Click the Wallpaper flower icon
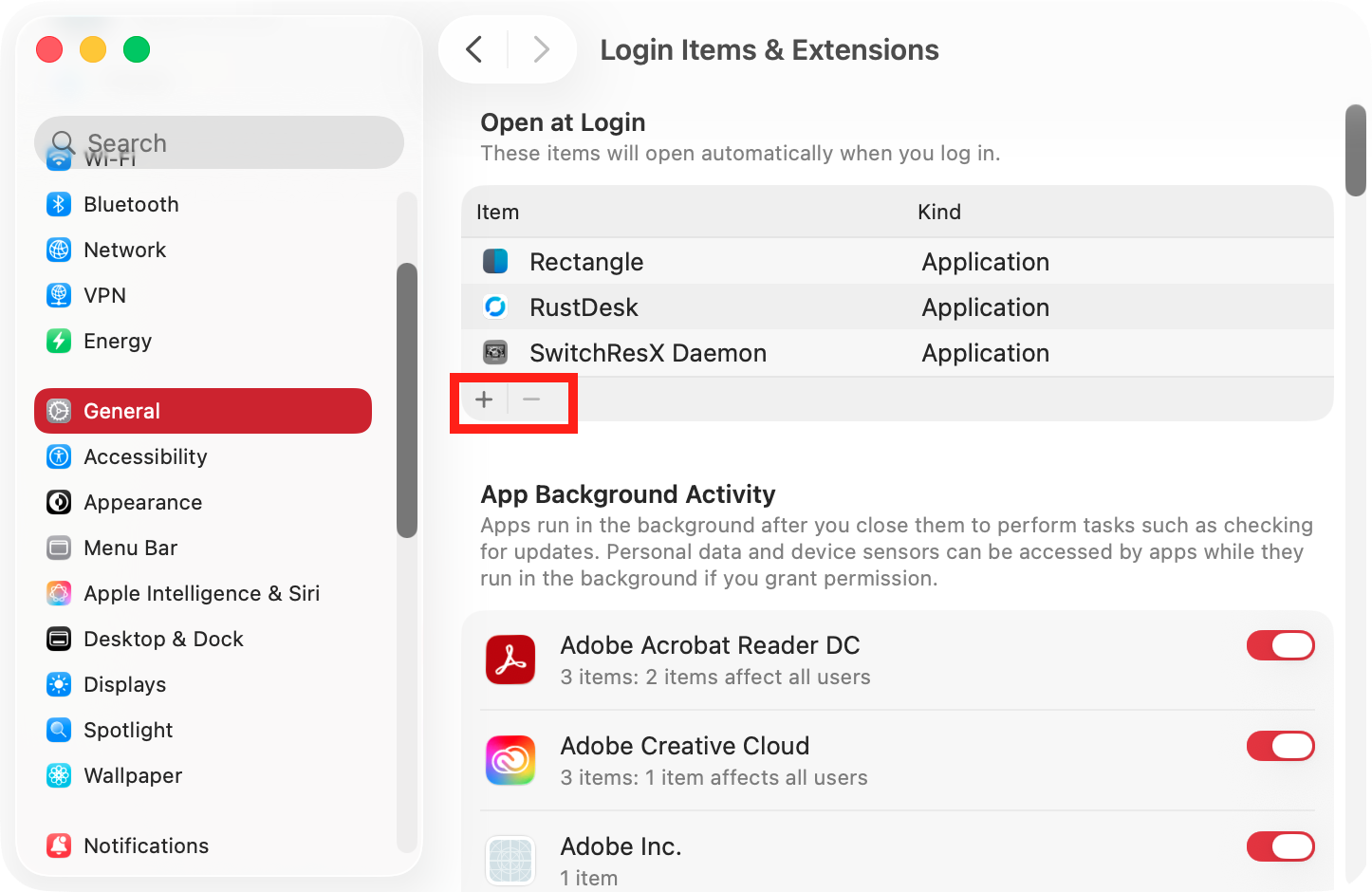 [59, 775]
